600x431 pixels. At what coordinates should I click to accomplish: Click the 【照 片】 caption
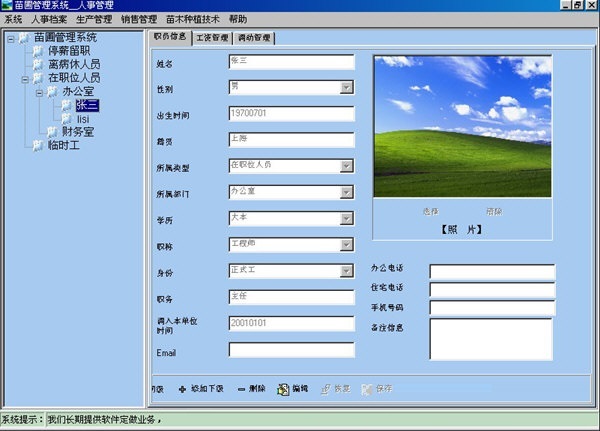461,230
